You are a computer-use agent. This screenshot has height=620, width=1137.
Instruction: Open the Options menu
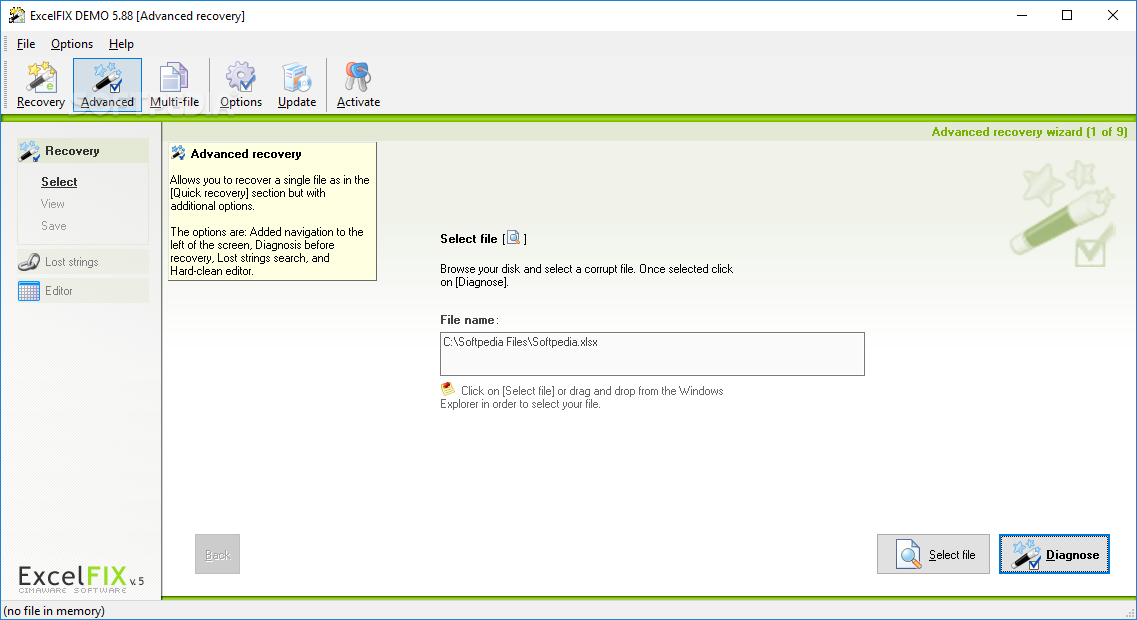[72, 44]
